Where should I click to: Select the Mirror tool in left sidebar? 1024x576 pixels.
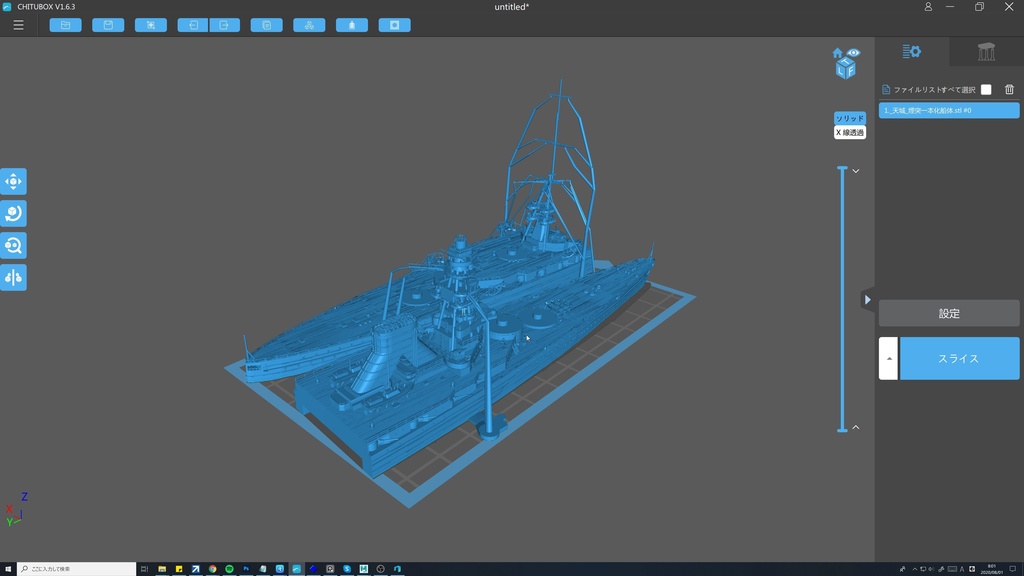pos(13,278)
